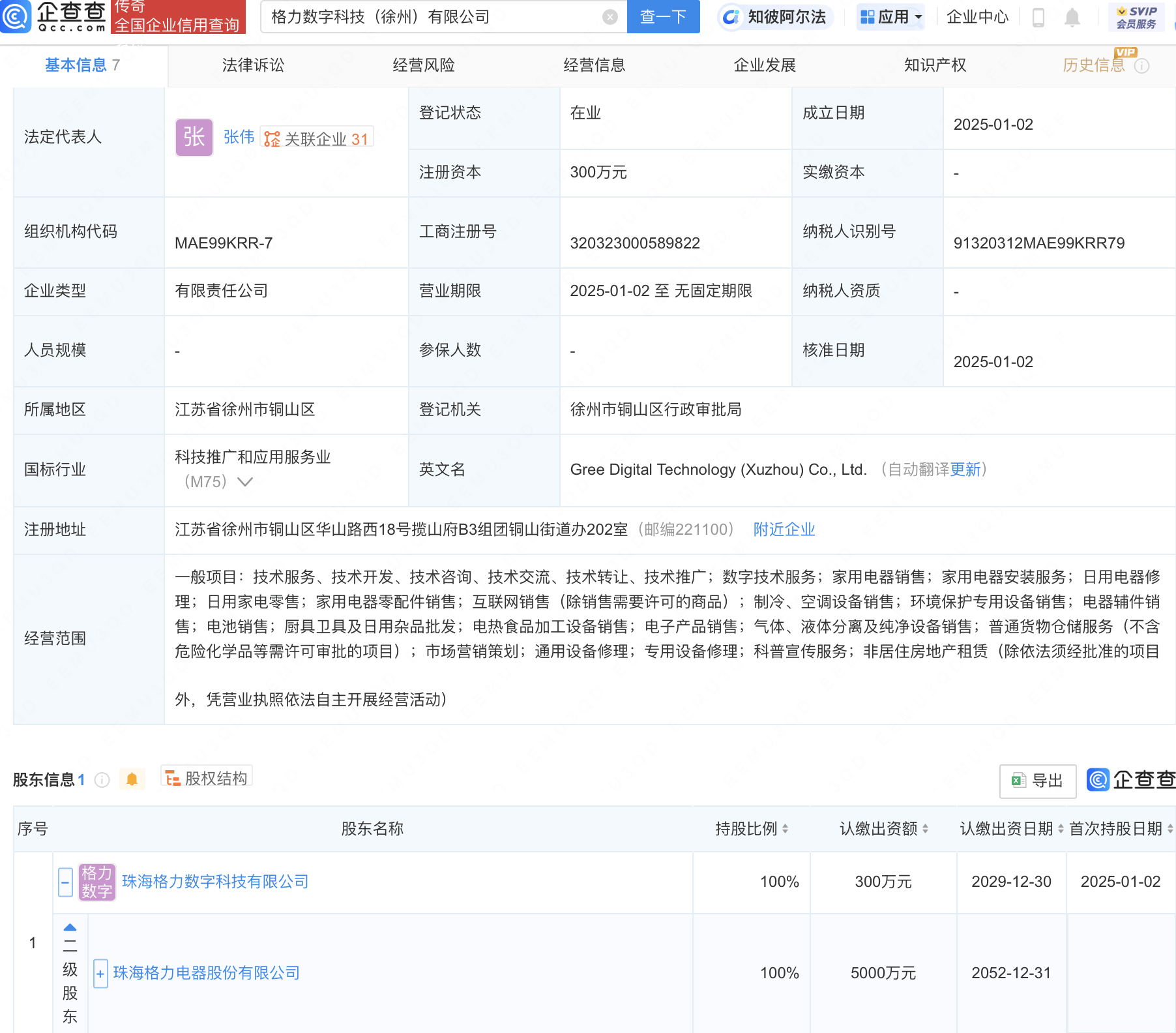
Task: Click 徐州市铜山区行政审批局 text
Action: tap(656, 410)
